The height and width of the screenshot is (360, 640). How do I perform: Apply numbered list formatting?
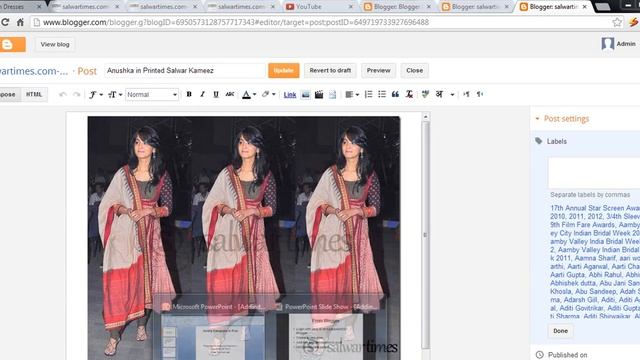coord(368,94)
